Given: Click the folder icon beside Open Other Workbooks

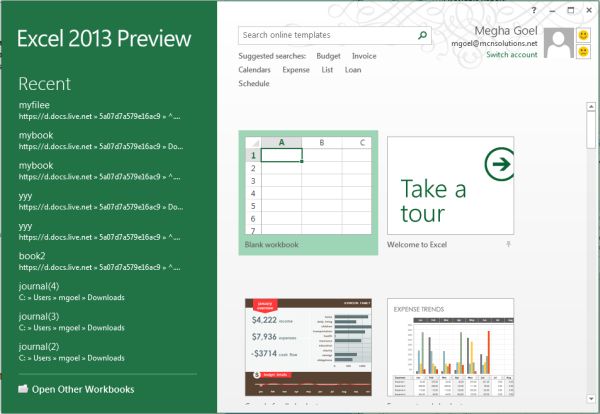Looking at the screenshot, I should pos(23,389).
